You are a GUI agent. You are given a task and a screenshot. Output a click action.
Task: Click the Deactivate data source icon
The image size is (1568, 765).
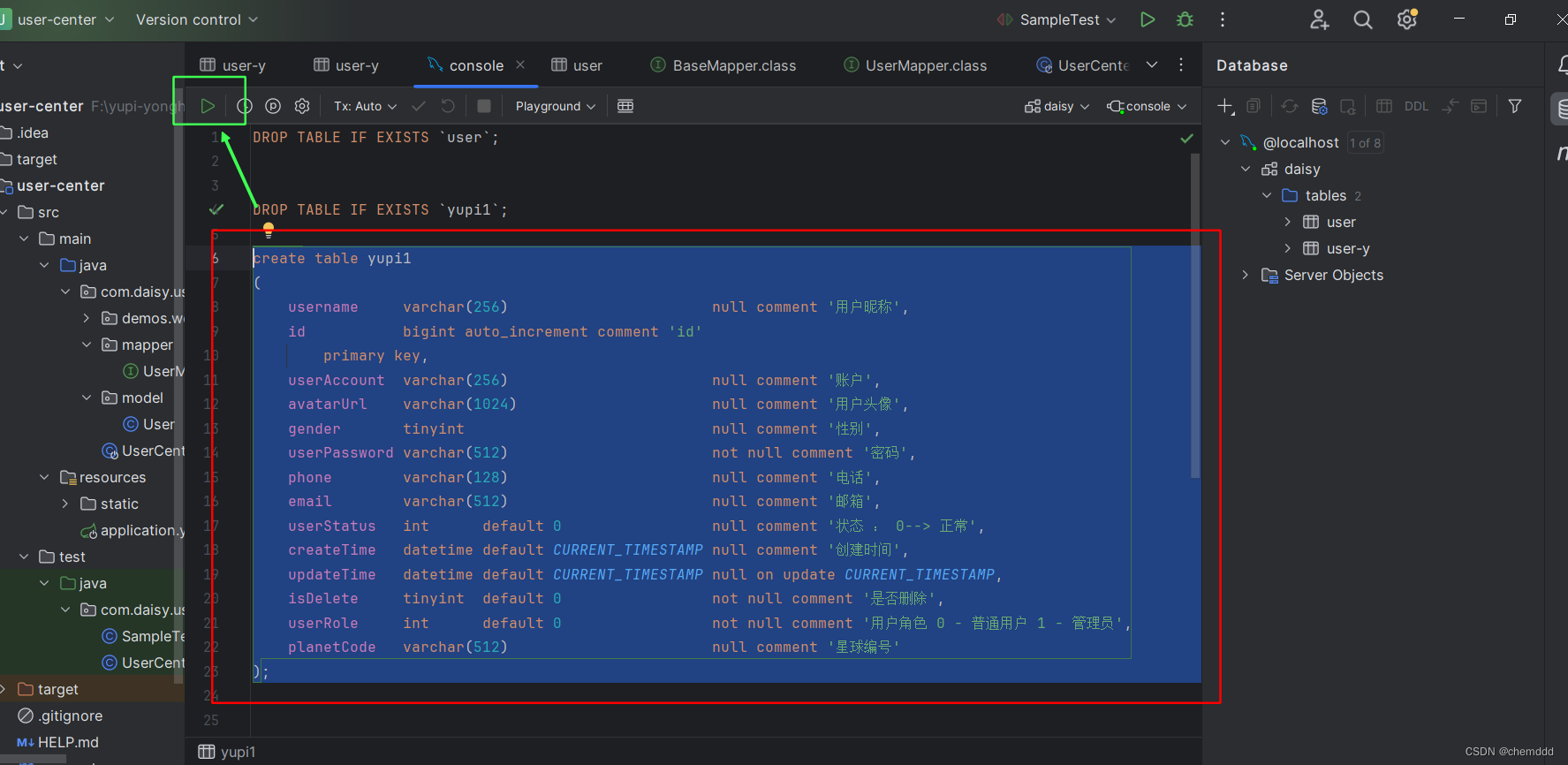[1348, 106]
